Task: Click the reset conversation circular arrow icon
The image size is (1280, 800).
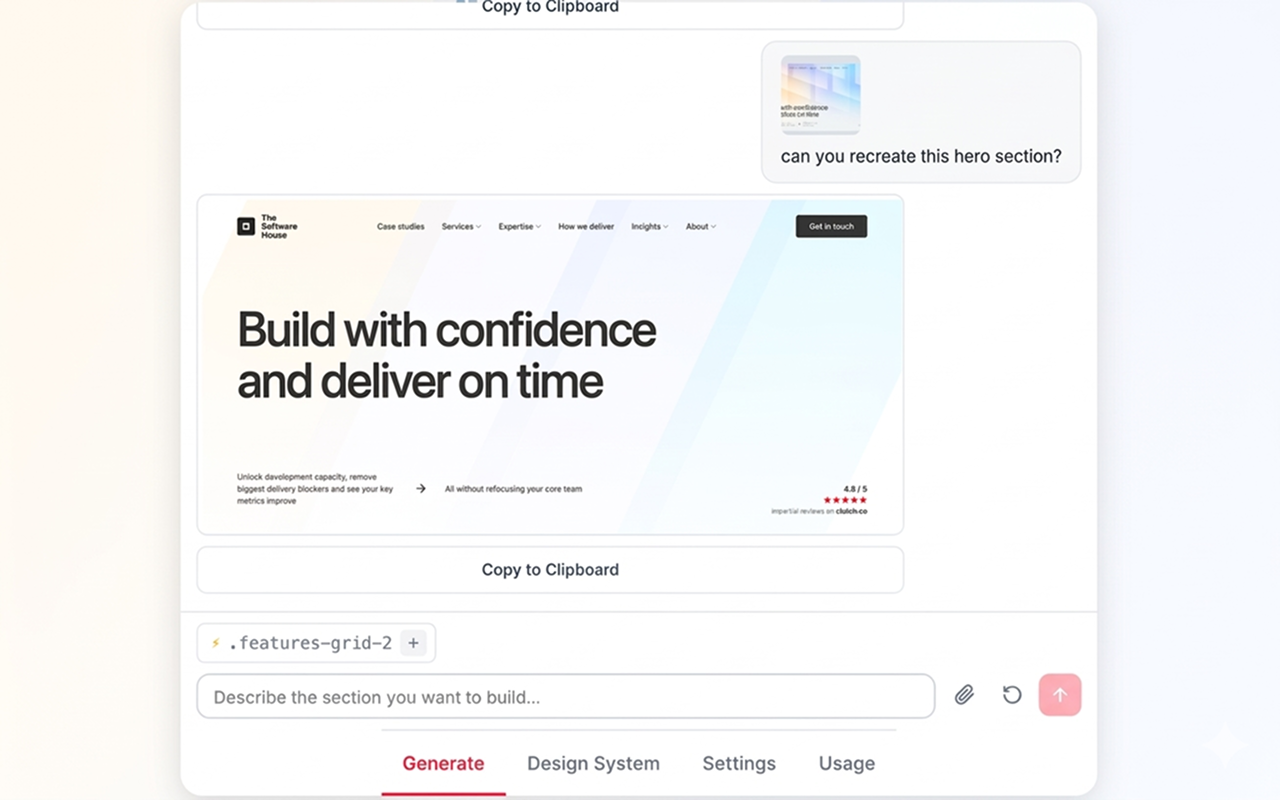Action: [x=1012, y=695]
